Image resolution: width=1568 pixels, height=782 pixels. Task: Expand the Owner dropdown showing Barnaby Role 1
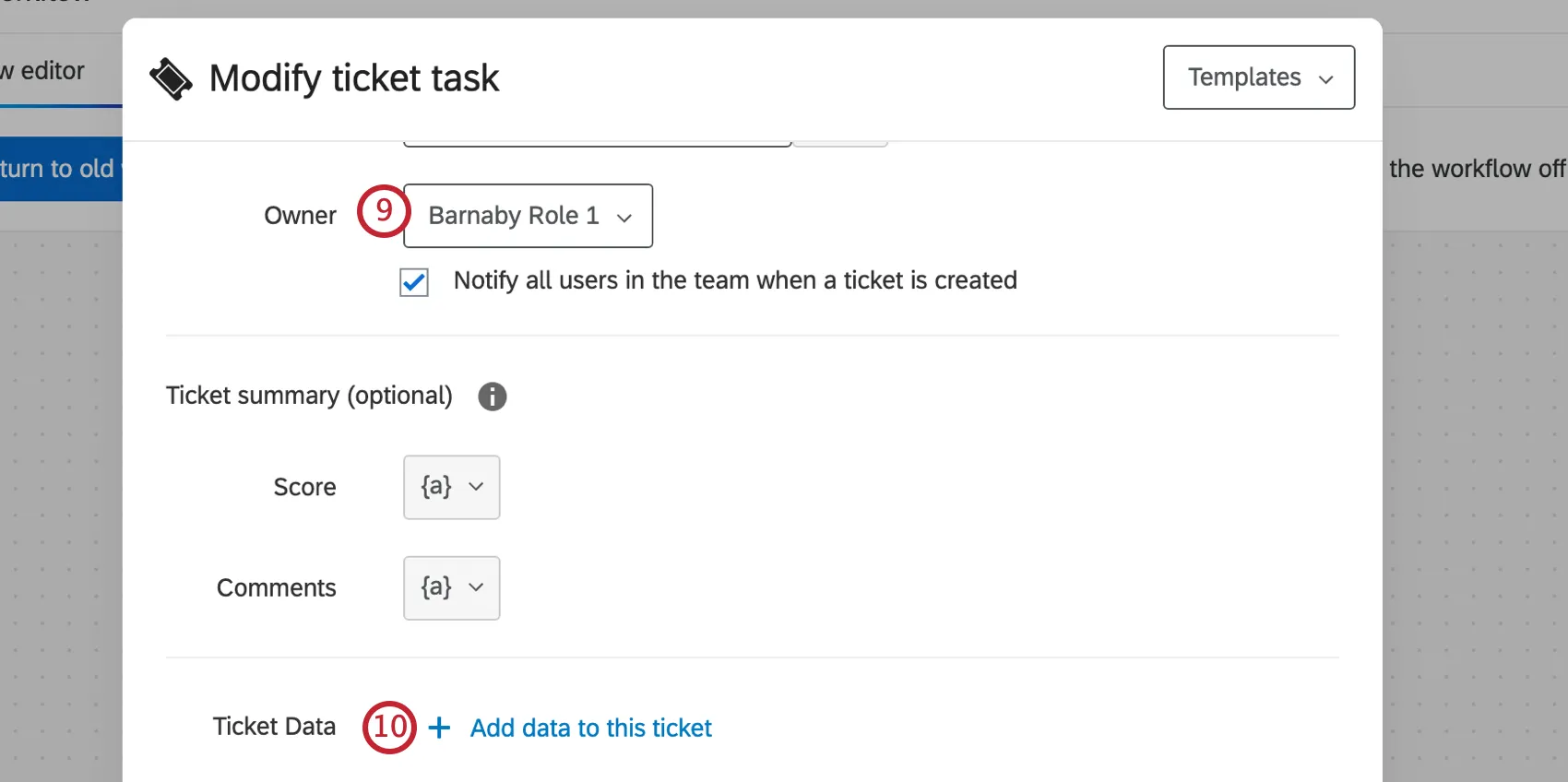click(x=528, y=216)
